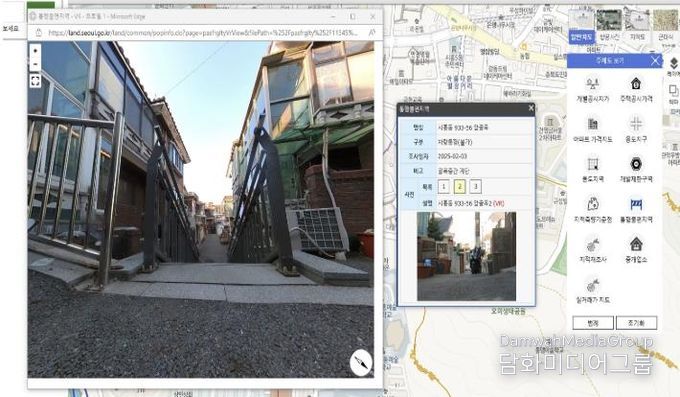Click the 초기화 reset button
Screen dimensions: 680x397
pos(636,323)
